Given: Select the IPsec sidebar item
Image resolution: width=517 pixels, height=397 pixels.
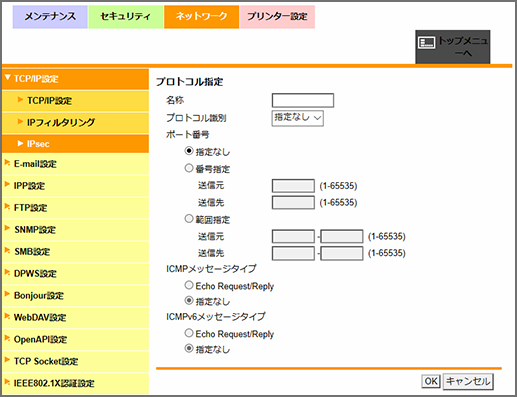Looking at the screenshot, I should coord(75,144).
